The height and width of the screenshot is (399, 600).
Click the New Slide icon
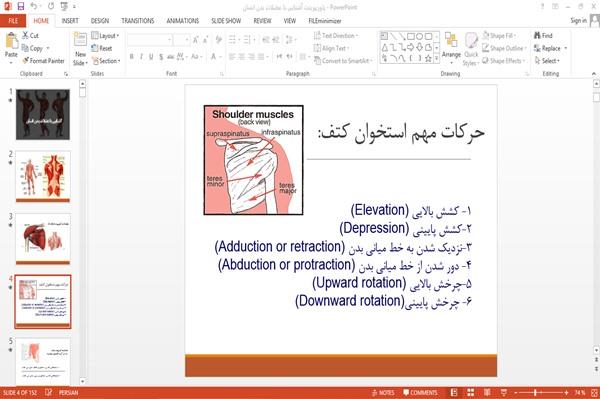tap(80, 40)
